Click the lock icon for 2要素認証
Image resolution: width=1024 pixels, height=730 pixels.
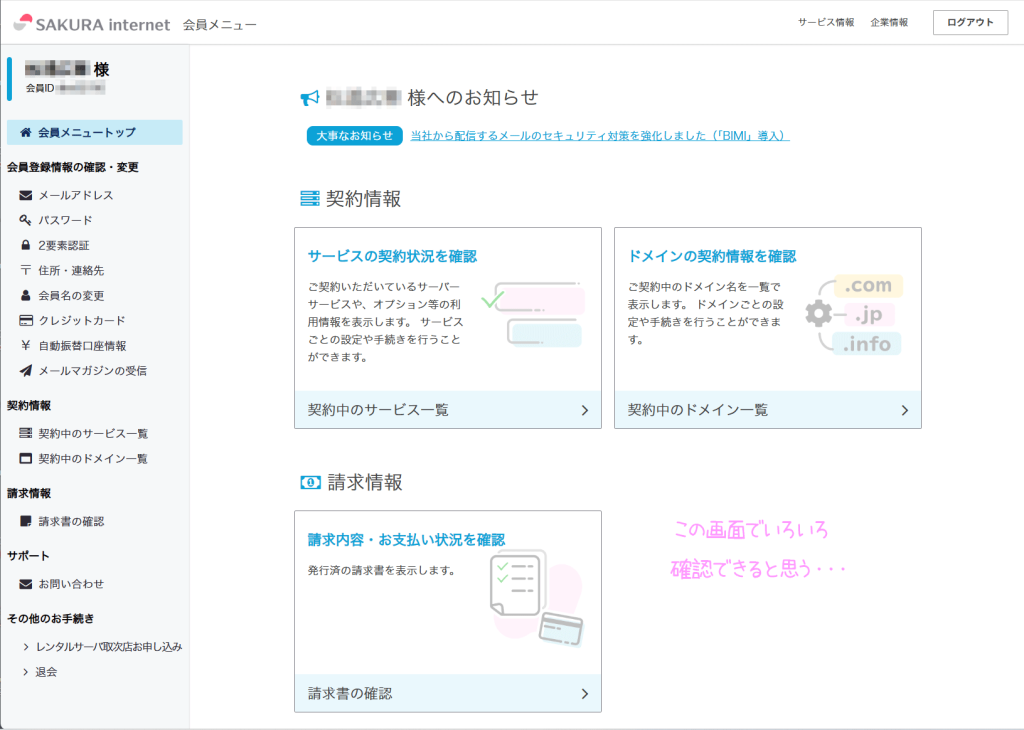(26, 245)
